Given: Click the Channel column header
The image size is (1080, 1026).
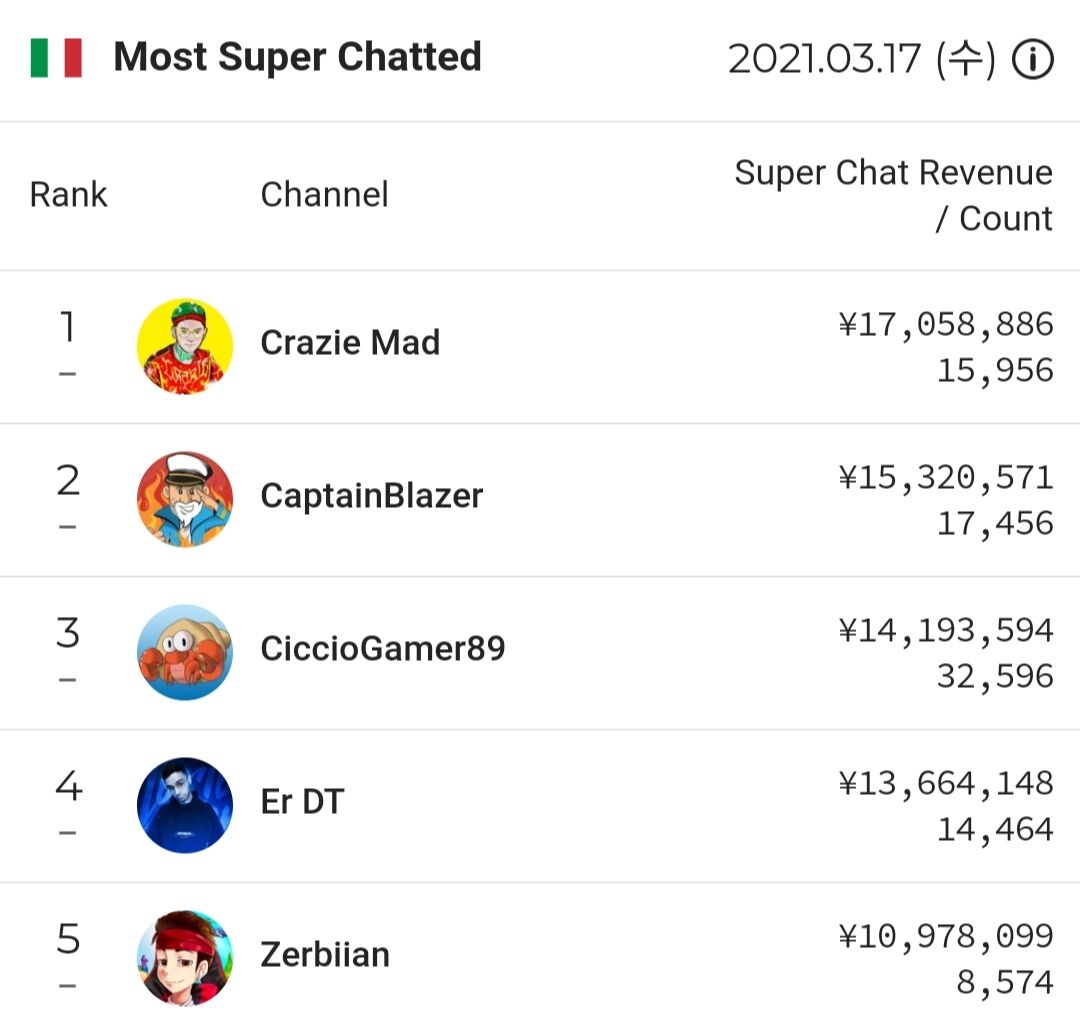Looking at the screenshot, I should pos(324,194).
